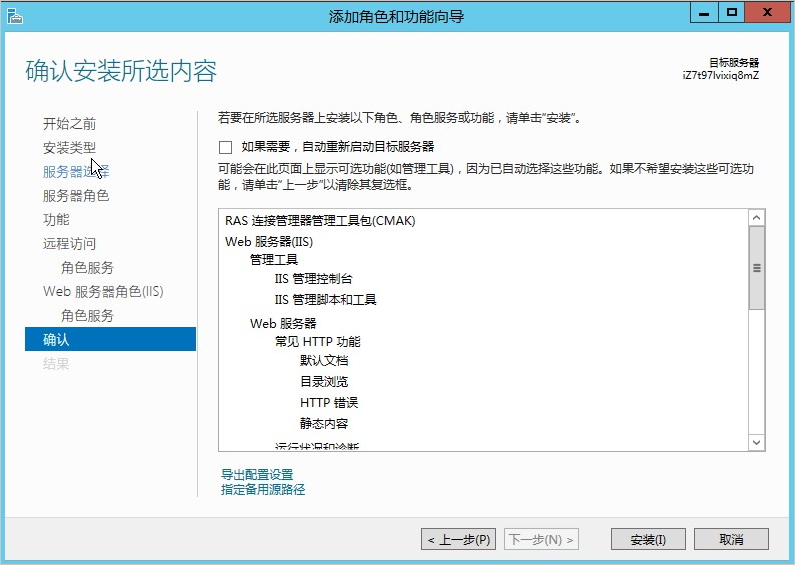Viewport: 795px width, 565px height.
Task: Click the 导出配置设置 link
Action: point(257,475)
